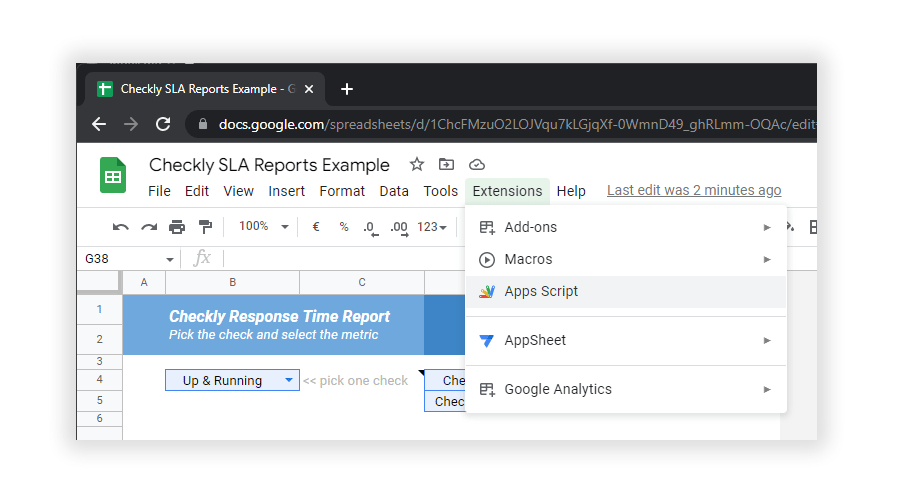
Task: Click the Redo toolbar icon
Action: coord(149,227)
